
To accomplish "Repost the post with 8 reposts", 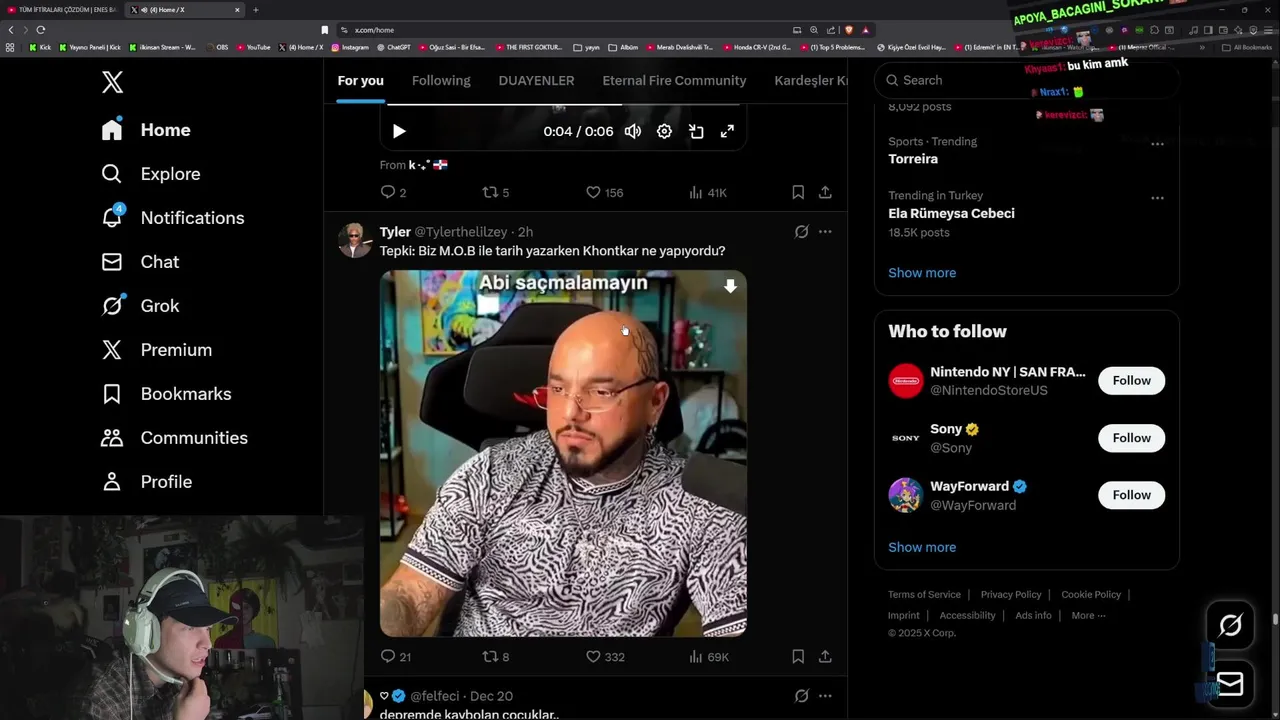I will tap(496, 657).
